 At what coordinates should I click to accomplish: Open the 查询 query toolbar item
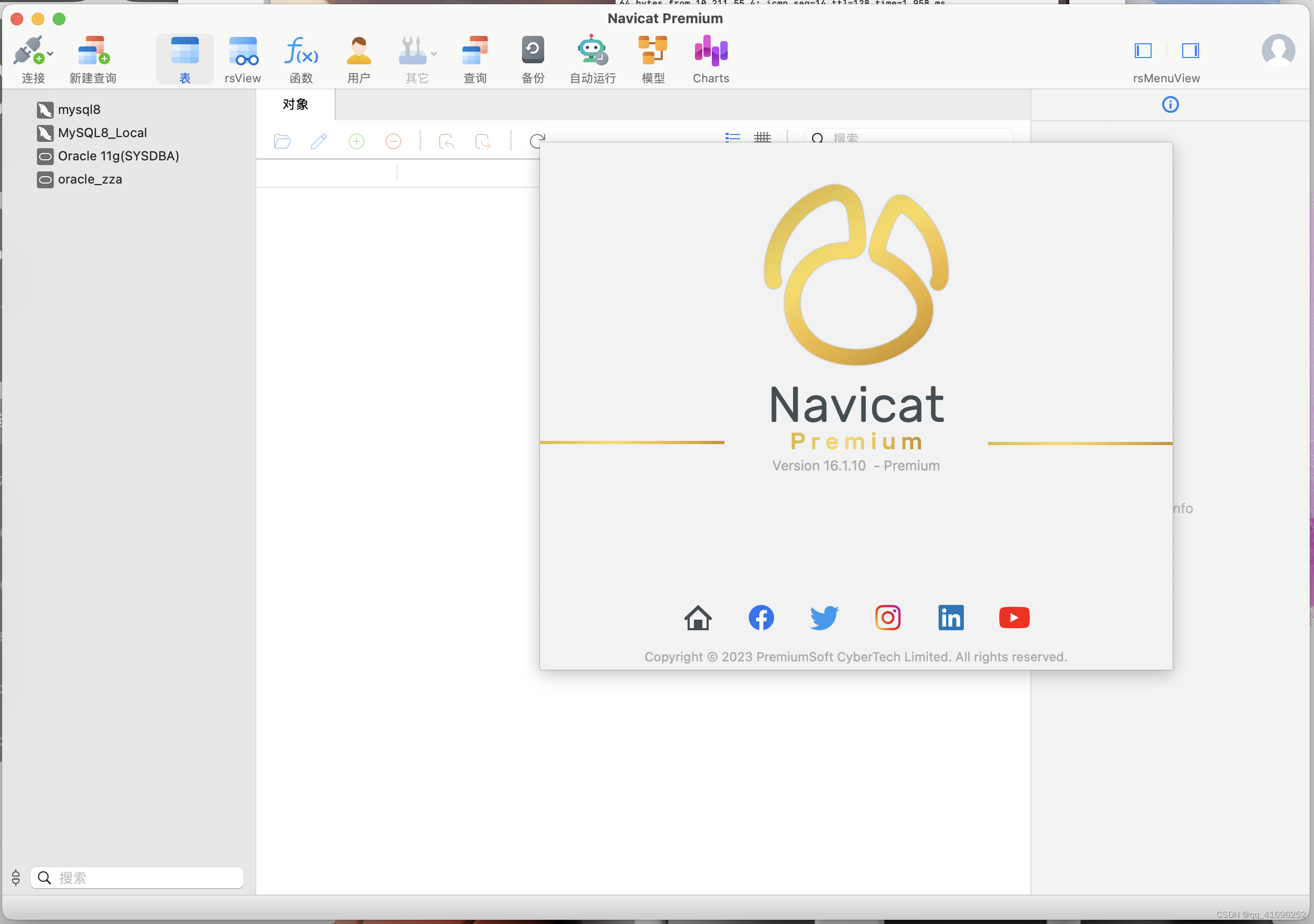pyautogui.click(x=475, y=59)
